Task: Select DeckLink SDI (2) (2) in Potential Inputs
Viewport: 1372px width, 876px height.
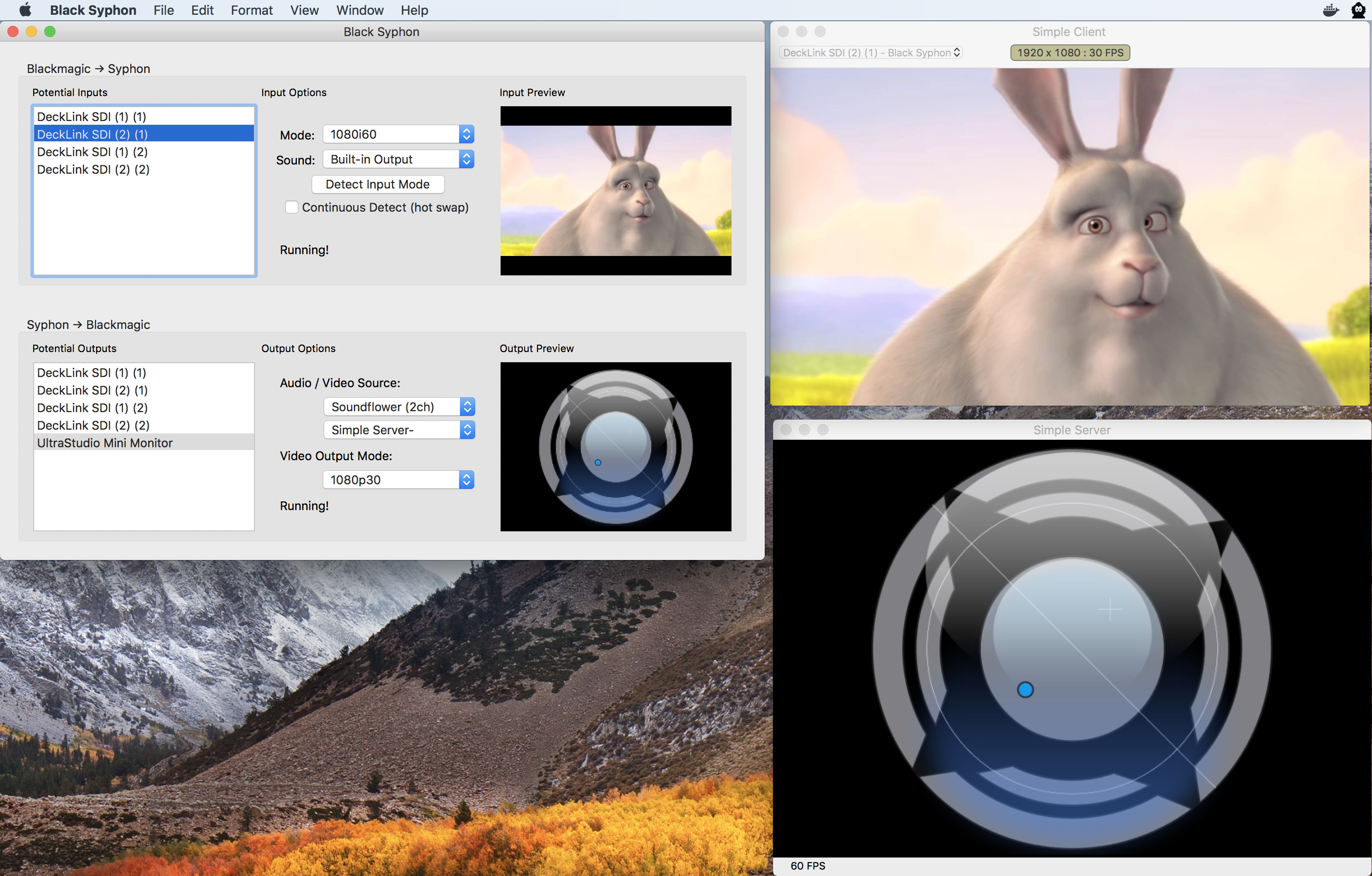Action: (144, 170)
